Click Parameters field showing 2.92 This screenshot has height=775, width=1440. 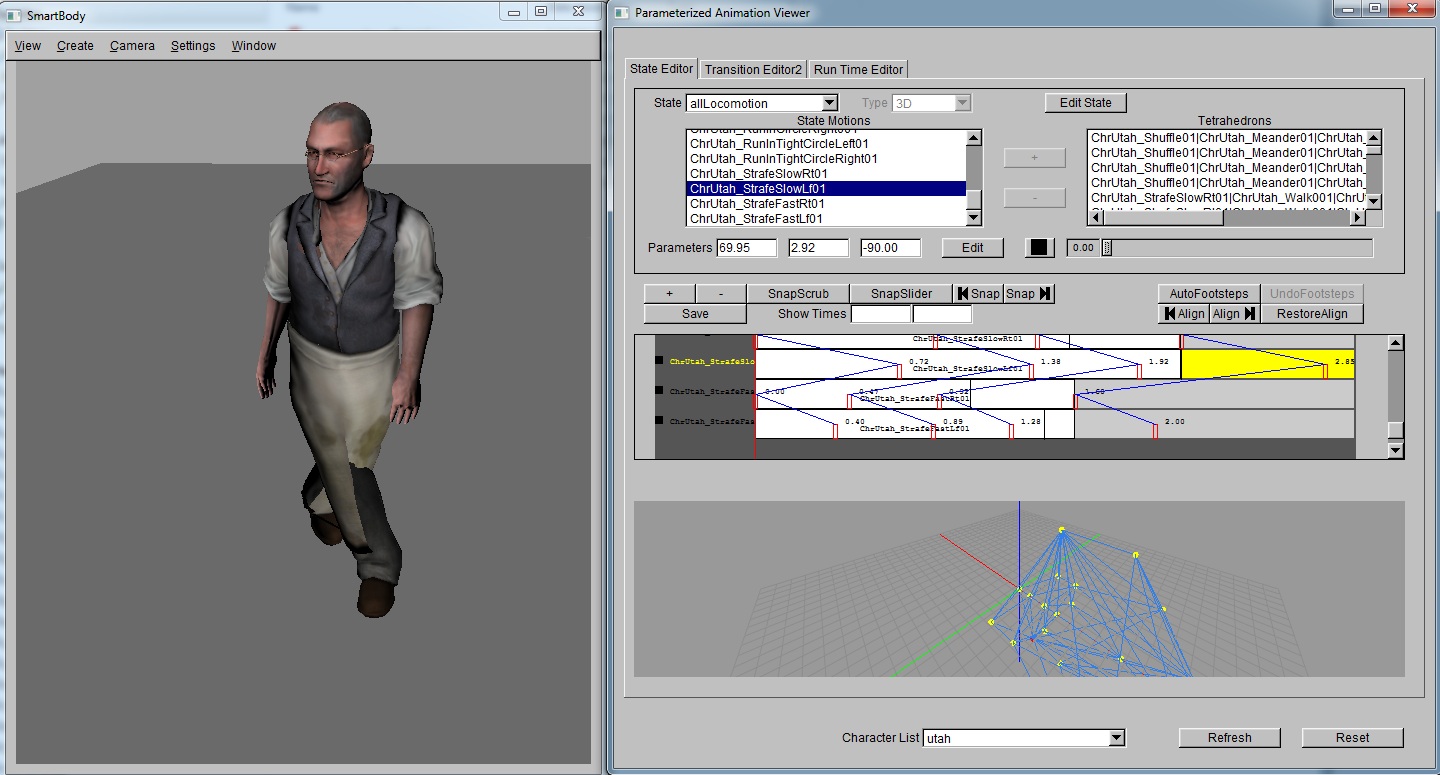[818, 248]
